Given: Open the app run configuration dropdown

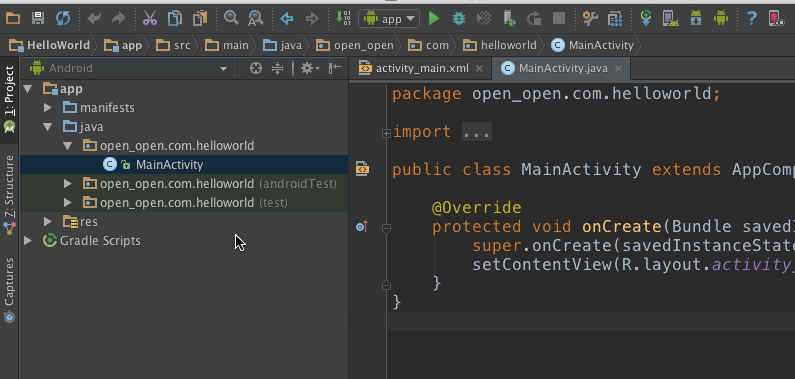Looking at the screenshot, I should pyautogui.click(x=389, y=19).
